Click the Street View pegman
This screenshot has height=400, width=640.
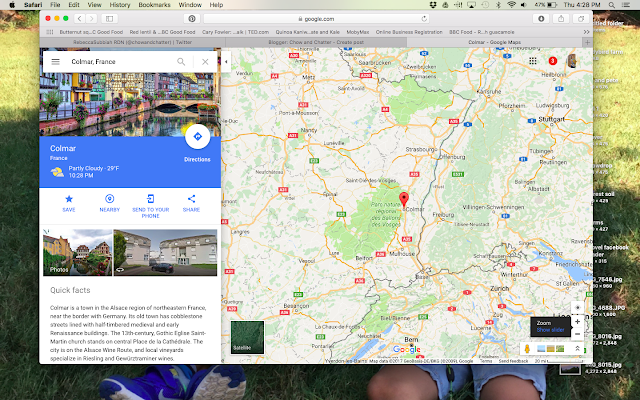click(527, 349)
